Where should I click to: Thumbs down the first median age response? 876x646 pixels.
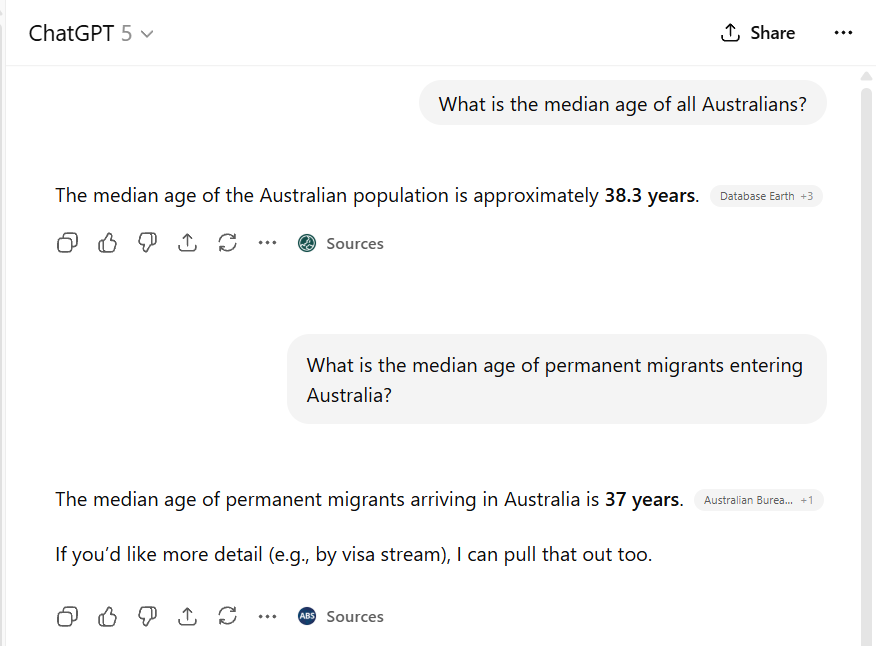pos(147,243)
